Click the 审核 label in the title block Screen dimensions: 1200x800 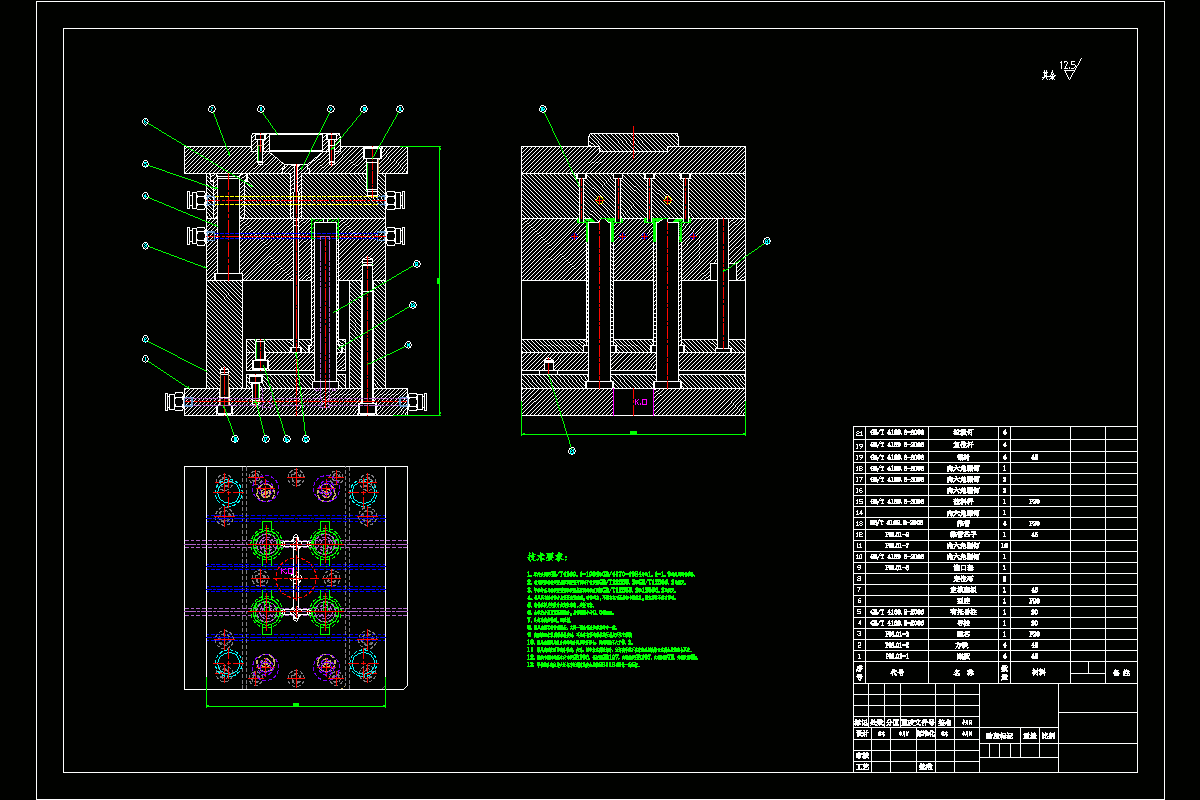[x=861, y=756]
